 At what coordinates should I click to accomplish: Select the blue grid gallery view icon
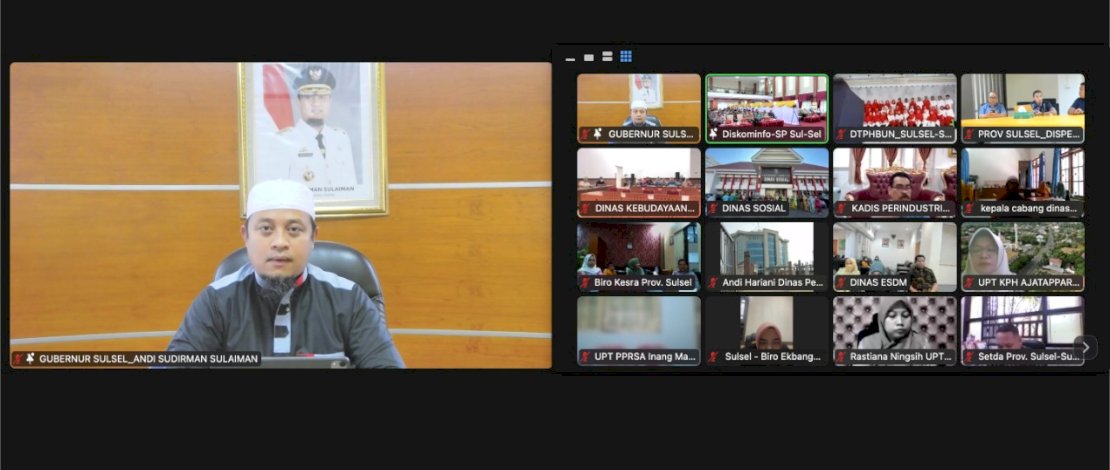pyautogui.click(x=626, y=57)
